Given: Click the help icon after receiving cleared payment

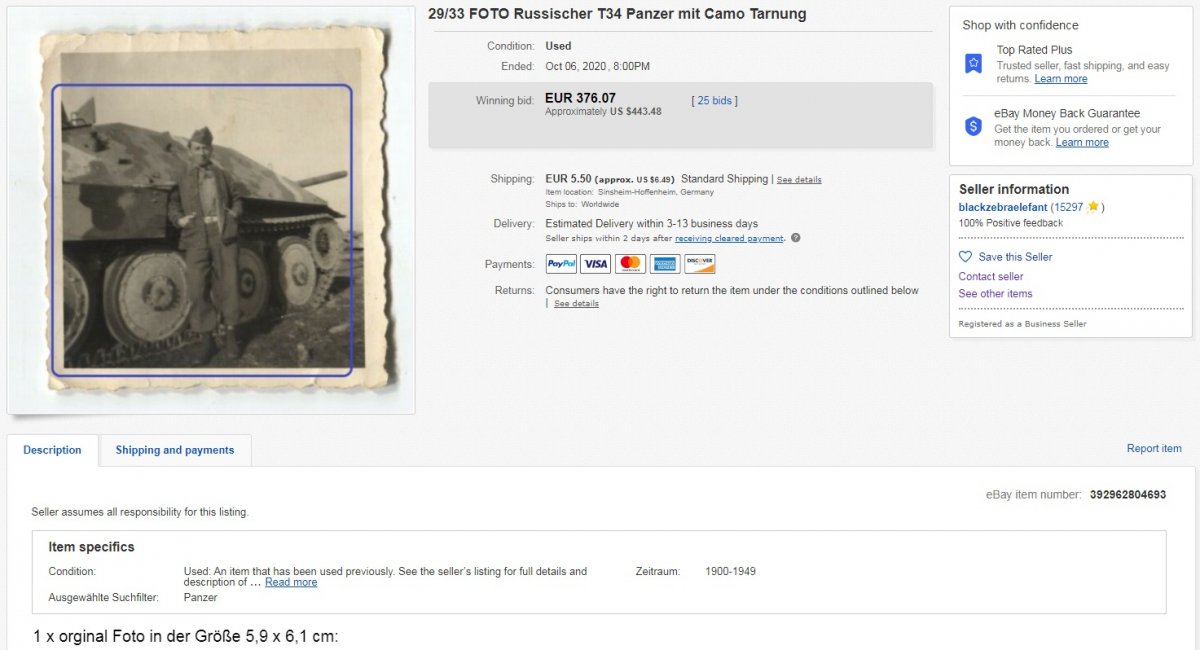Looking at the screenshot, I should coord(795,238).
